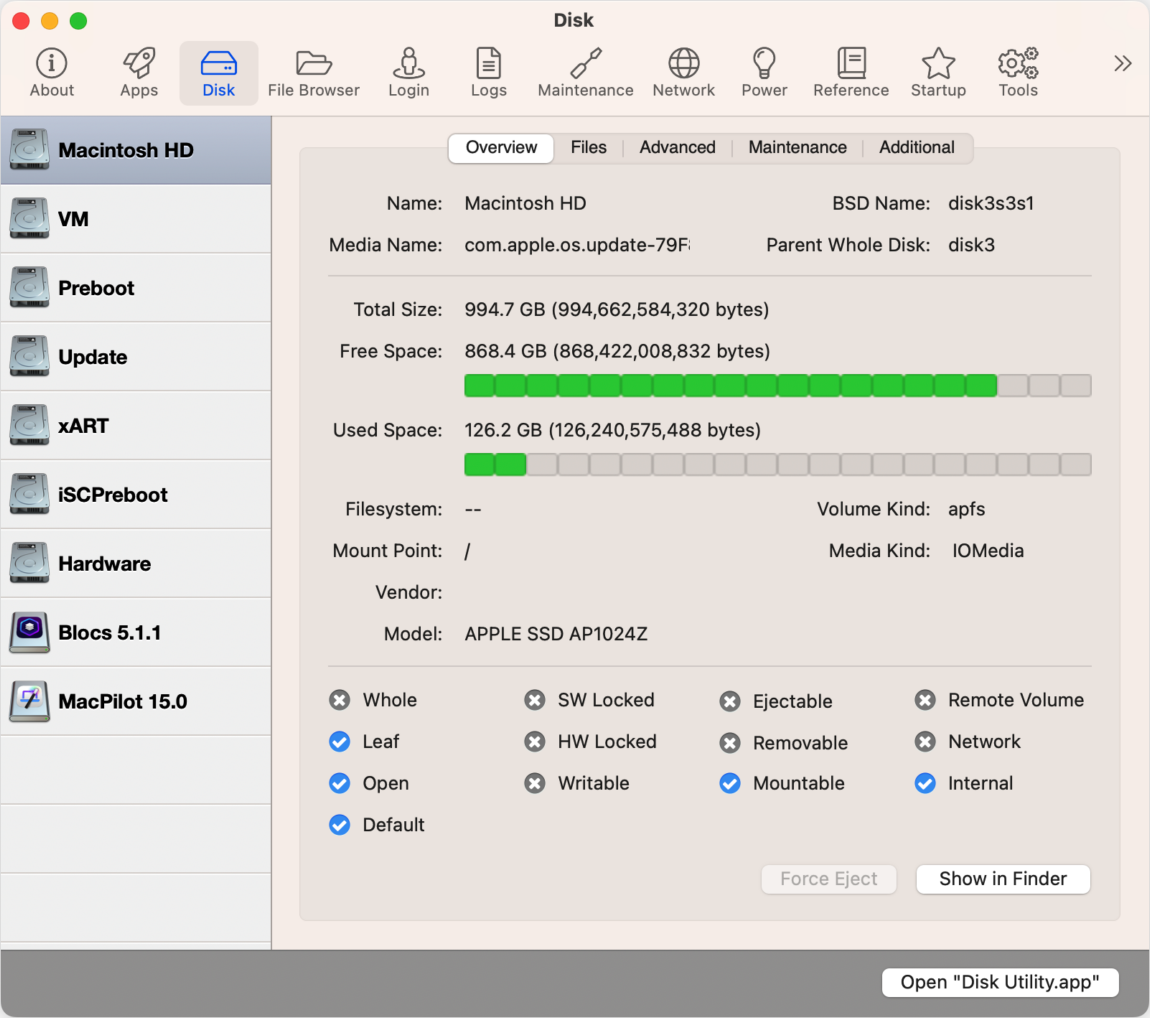1150x1018 pixels.
Task: Click the SW Locked status indicator
Action: coord(535,700)
